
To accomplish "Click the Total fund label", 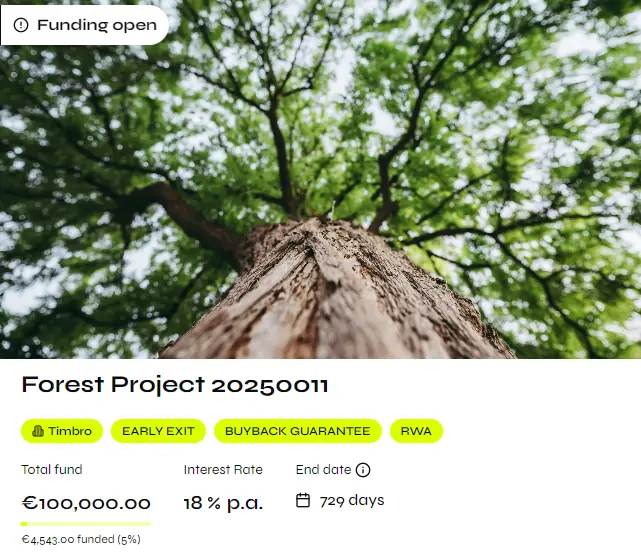I will (x=52, y=469).
